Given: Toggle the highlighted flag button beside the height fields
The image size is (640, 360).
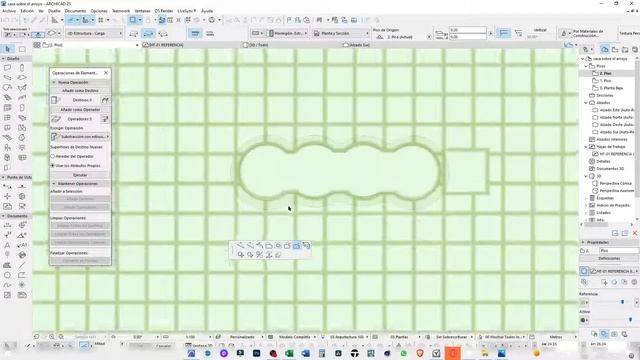Looking at the screenshot, I should point(504,33).
